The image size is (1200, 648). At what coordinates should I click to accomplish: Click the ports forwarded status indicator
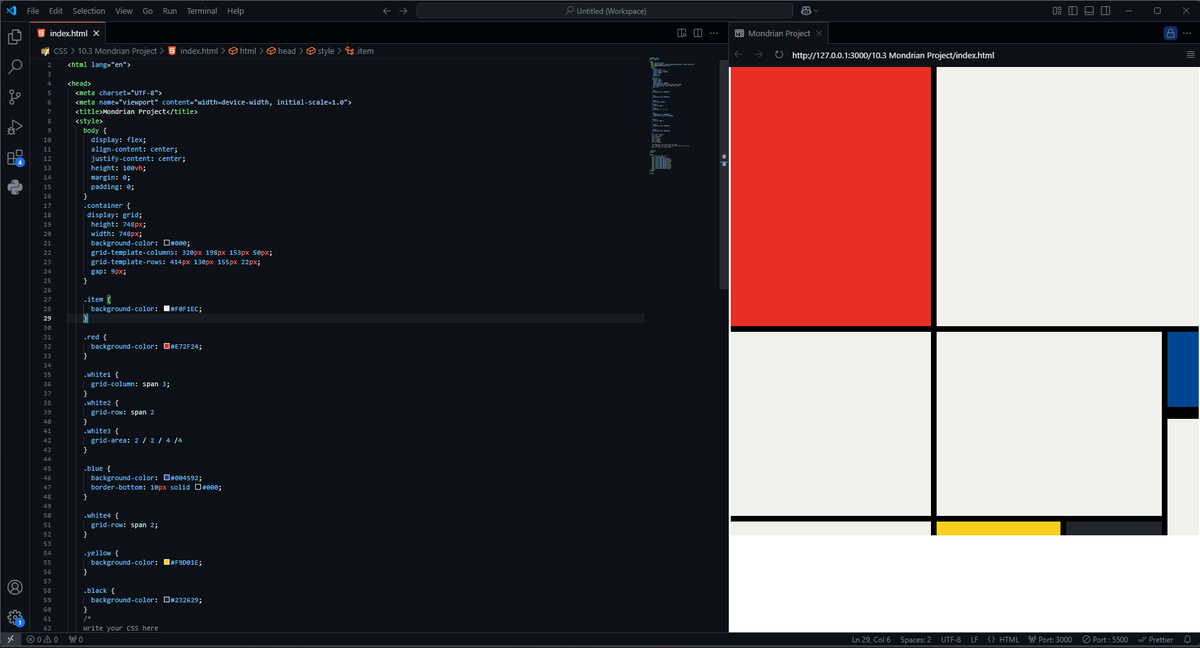[x=76, y=639]
